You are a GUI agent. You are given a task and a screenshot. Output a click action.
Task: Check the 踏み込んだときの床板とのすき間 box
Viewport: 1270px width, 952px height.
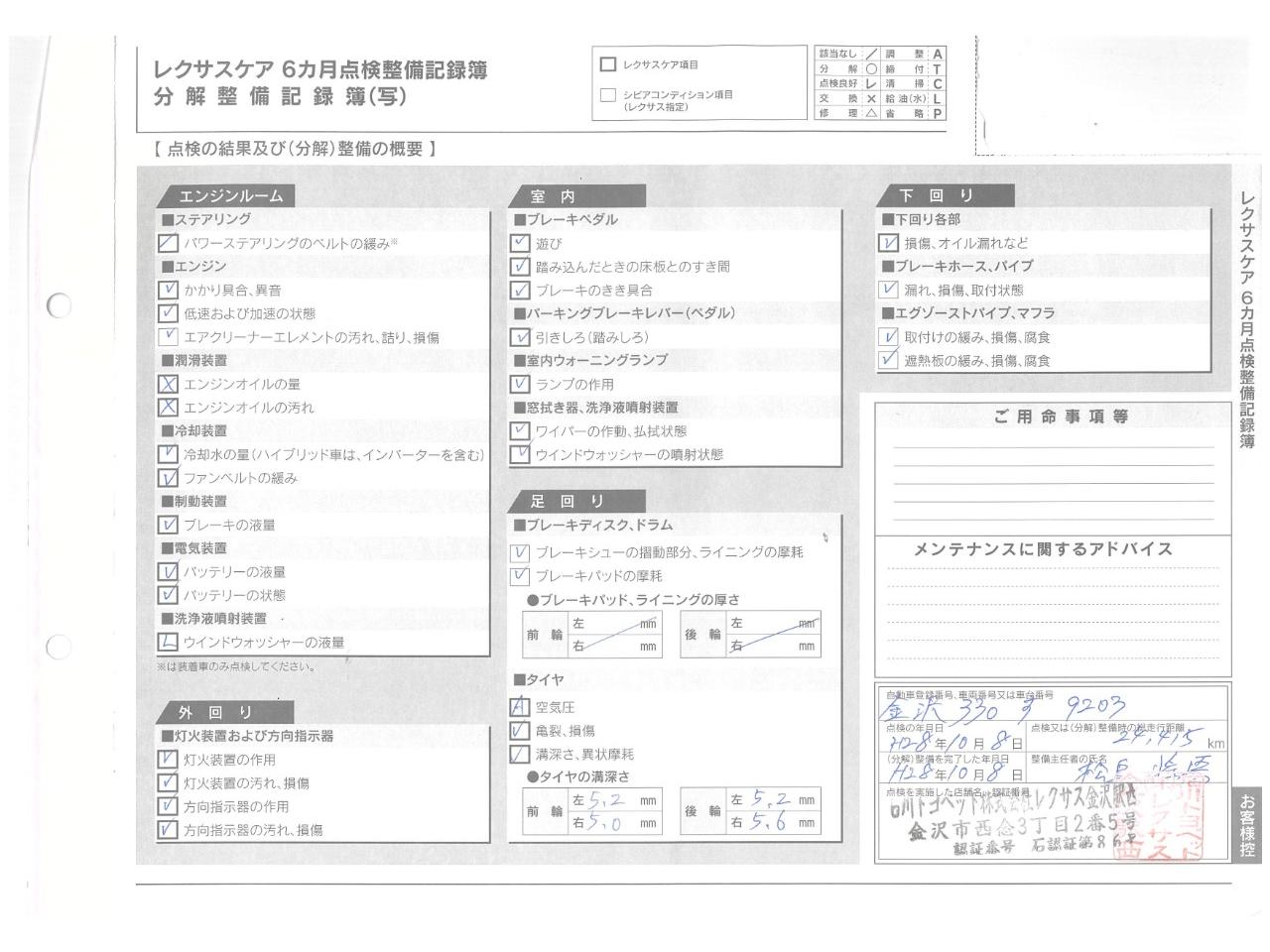[x=520, y=267]
